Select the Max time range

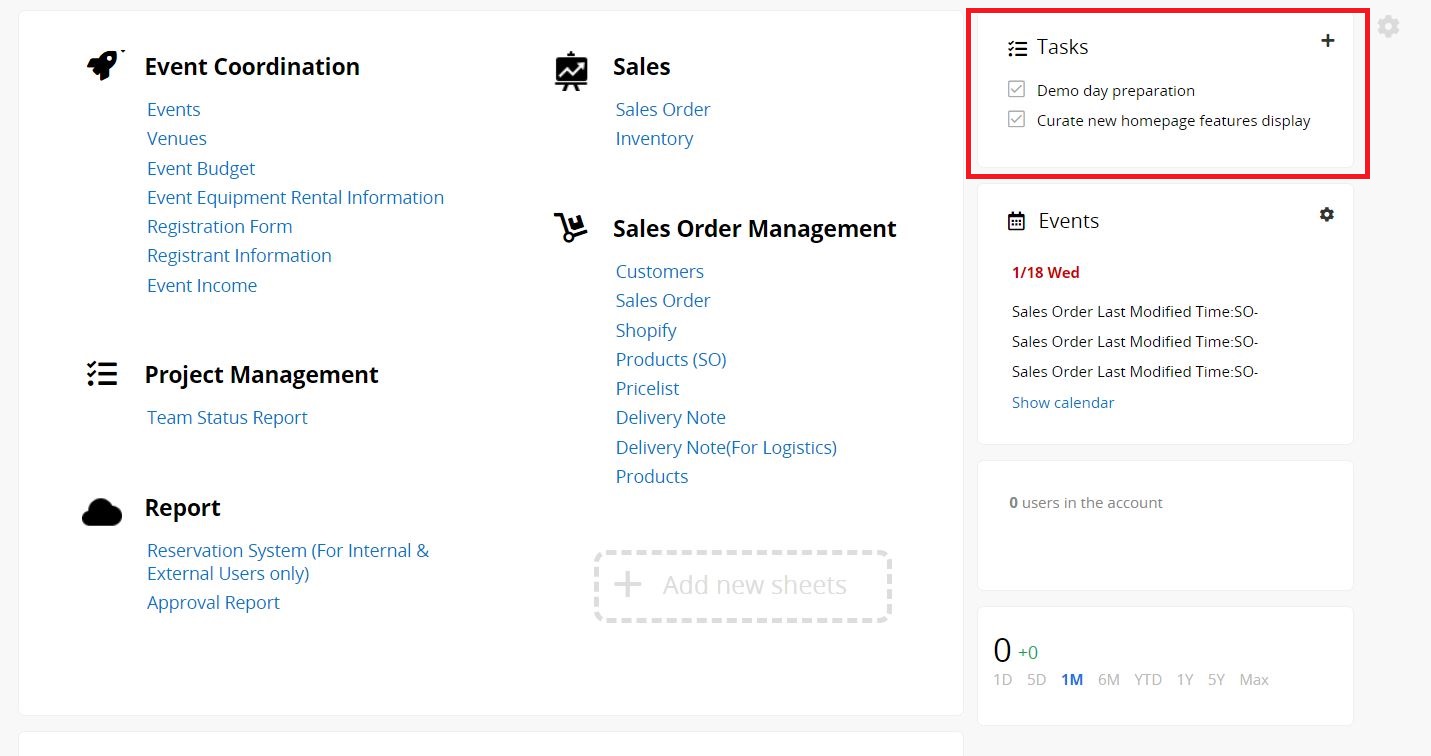tap(1254, 680)
